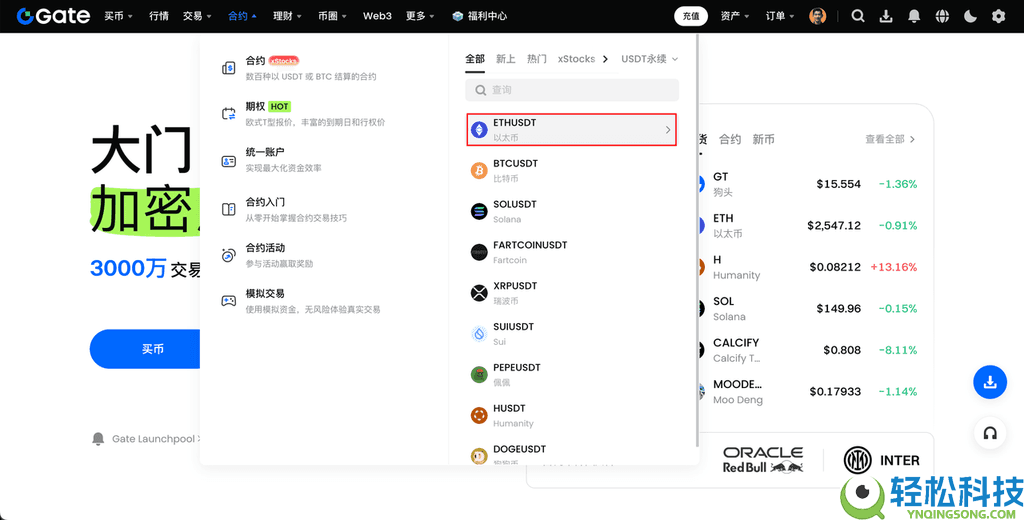Image resolution: width=1024 pixels, height=520 pixels.
Task: Toggle dark mode moon icon
Action: click(970, 16)
